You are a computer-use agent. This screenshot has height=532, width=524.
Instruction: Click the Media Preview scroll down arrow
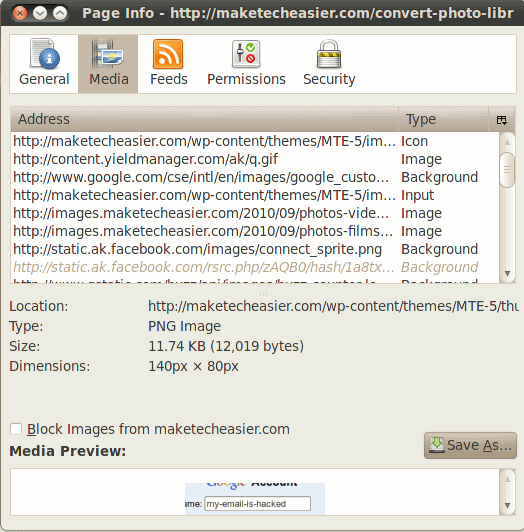(507, 506)
